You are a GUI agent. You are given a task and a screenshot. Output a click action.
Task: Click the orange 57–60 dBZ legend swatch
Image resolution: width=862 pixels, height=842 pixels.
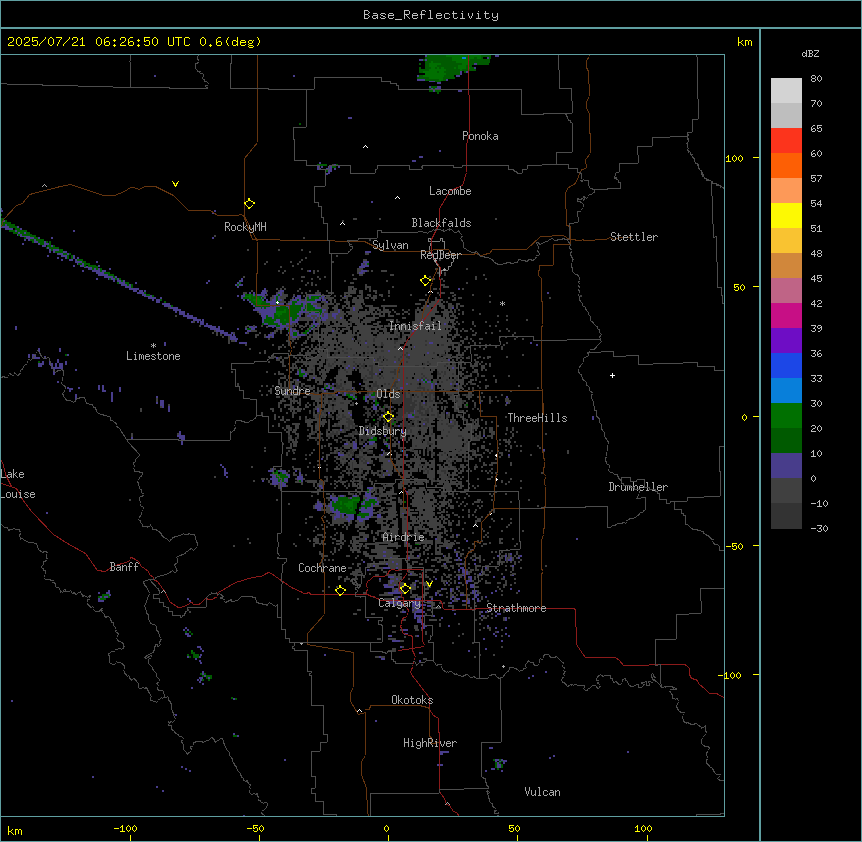click(x=786, y=165)
